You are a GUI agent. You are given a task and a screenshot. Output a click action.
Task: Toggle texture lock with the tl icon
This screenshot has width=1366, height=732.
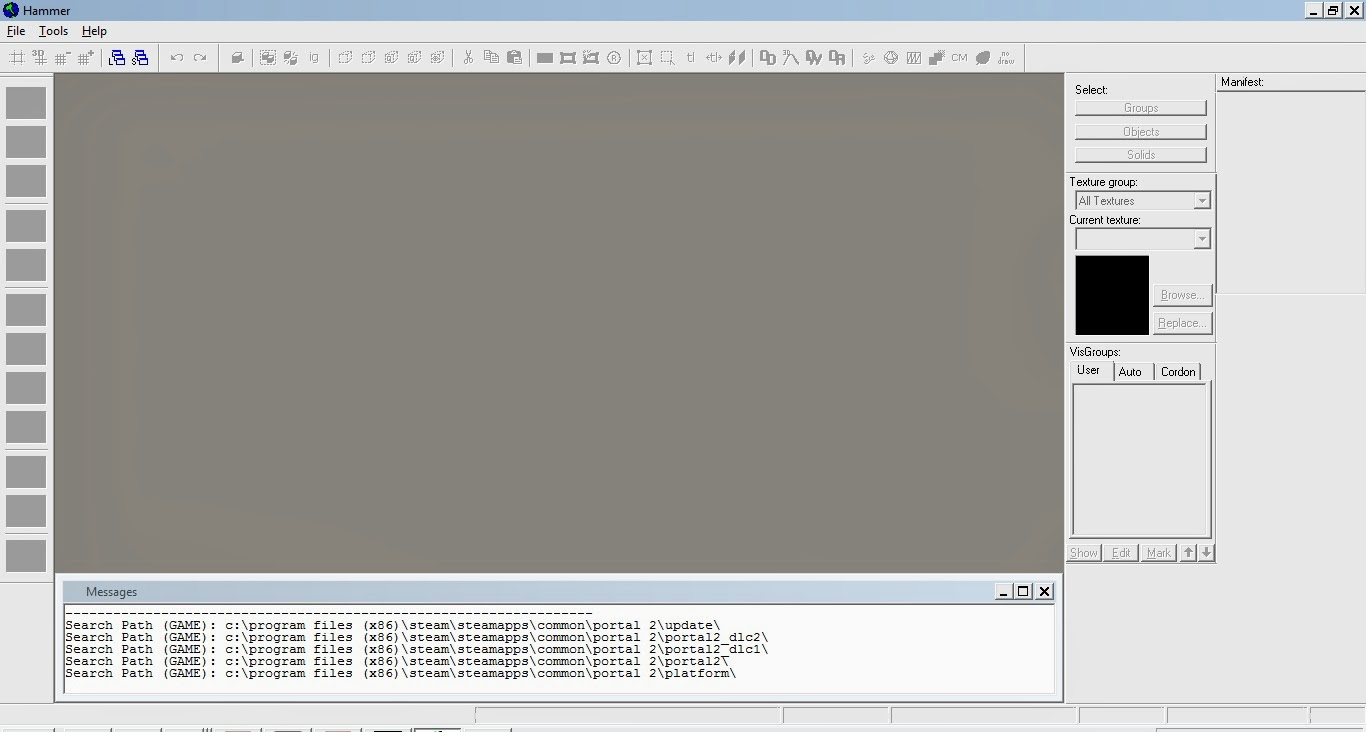[x=690, y=57]
